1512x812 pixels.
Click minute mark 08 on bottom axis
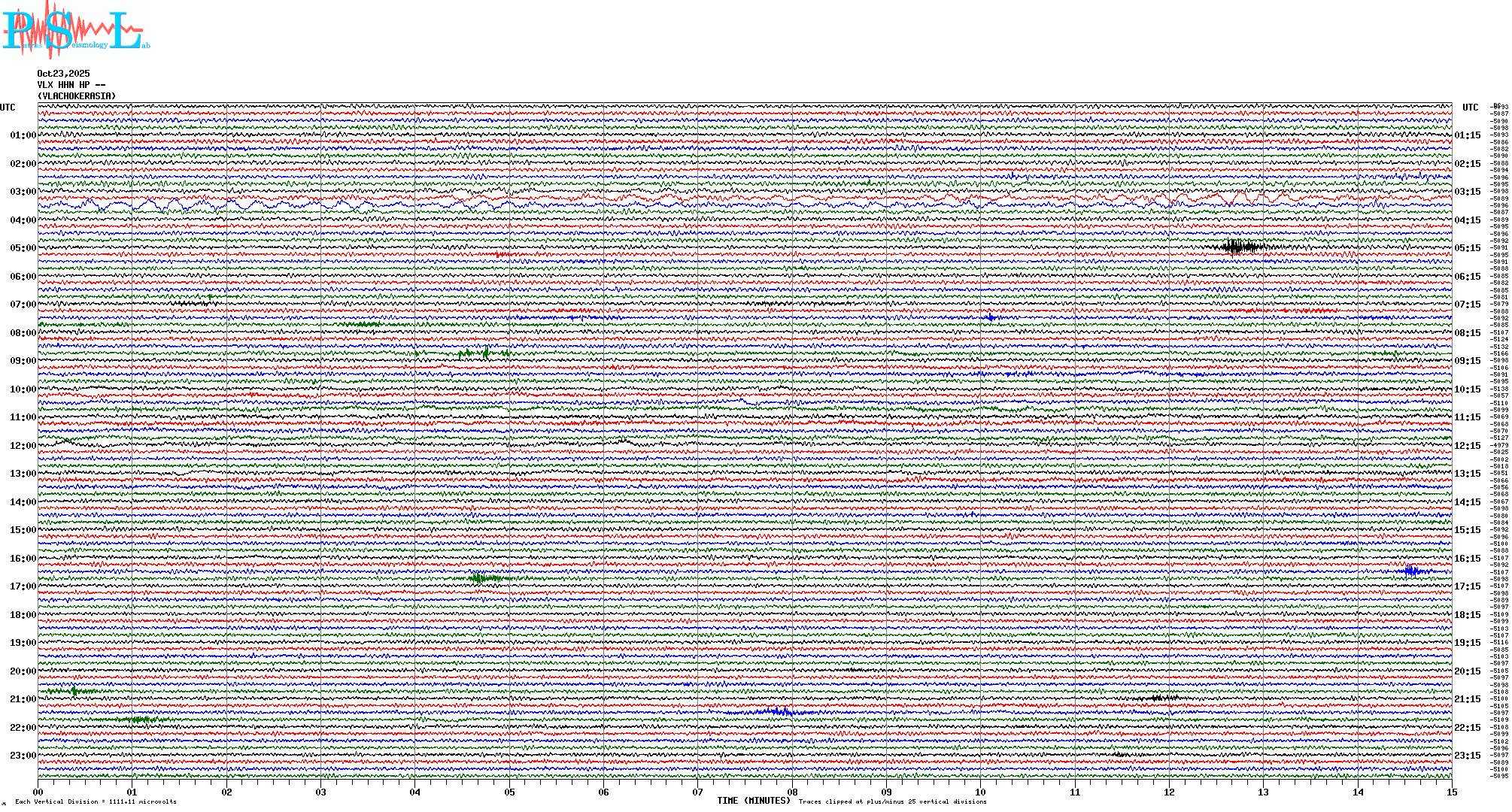coord(792,792)
